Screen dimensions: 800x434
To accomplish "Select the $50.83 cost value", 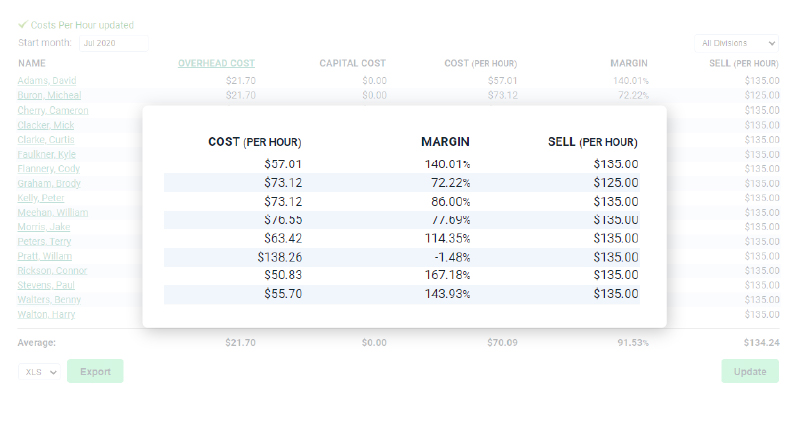I will [283, 275].
